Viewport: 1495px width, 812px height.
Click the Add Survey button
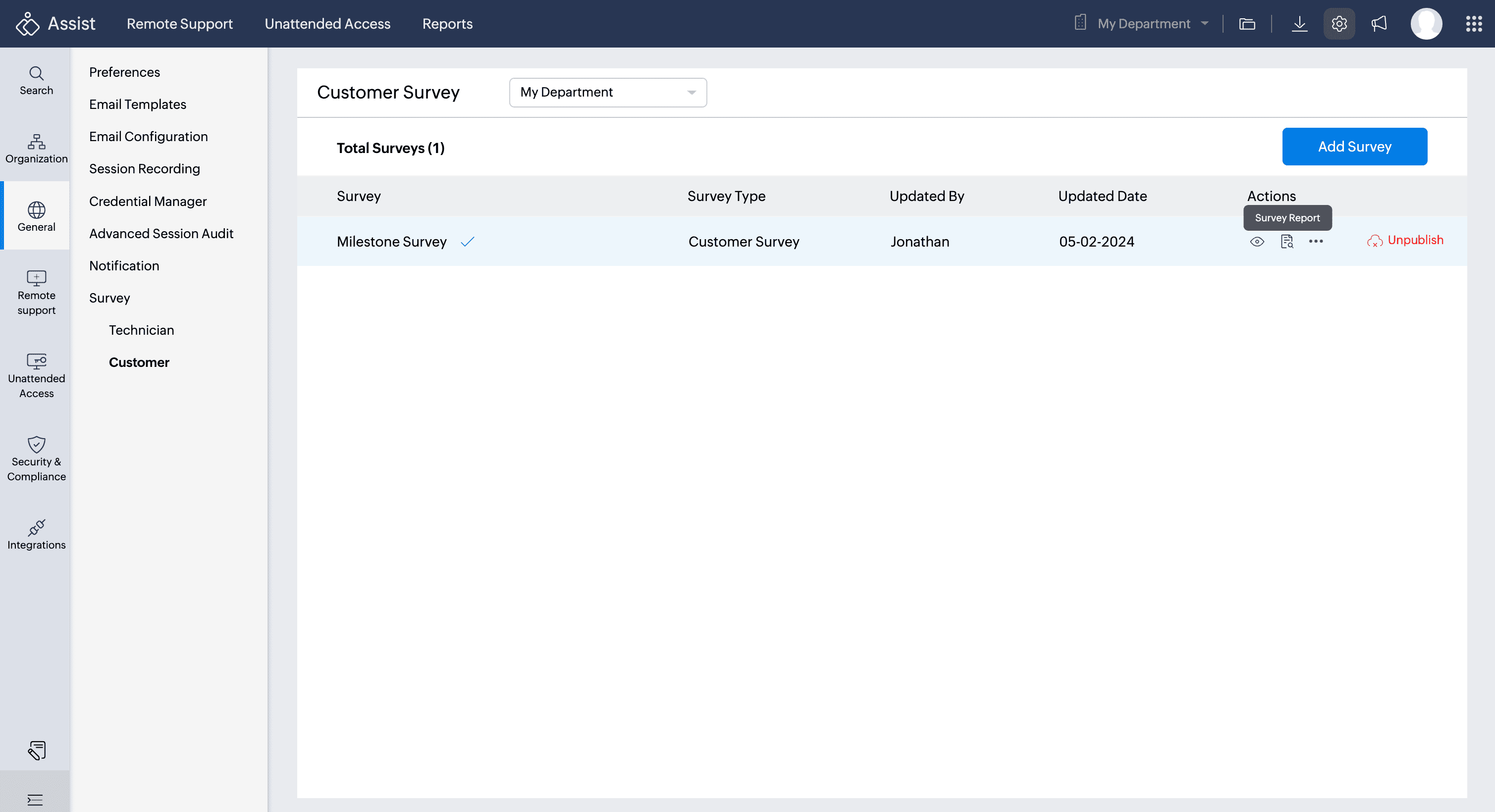coord(1354,146)
